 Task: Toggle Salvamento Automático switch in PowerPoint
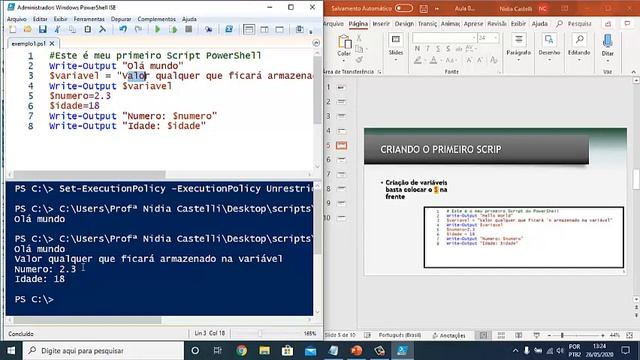(404, 8)
